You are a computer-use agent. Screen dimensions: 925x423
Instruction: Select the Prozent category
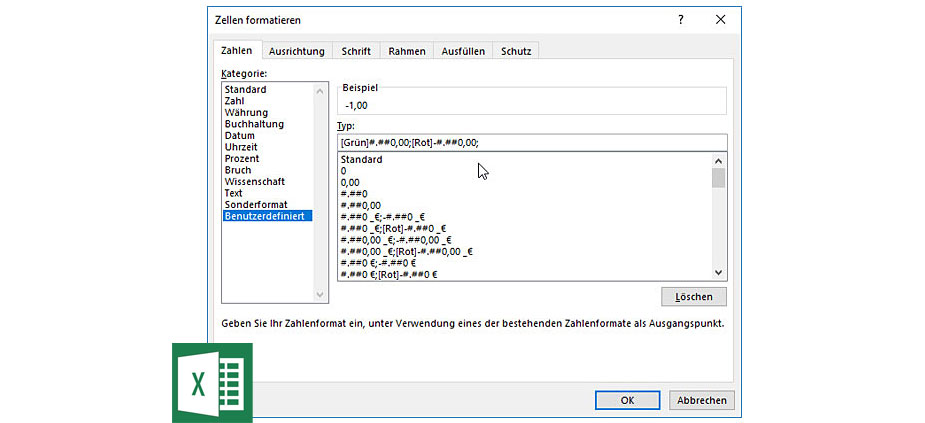[x=242, y=159]
